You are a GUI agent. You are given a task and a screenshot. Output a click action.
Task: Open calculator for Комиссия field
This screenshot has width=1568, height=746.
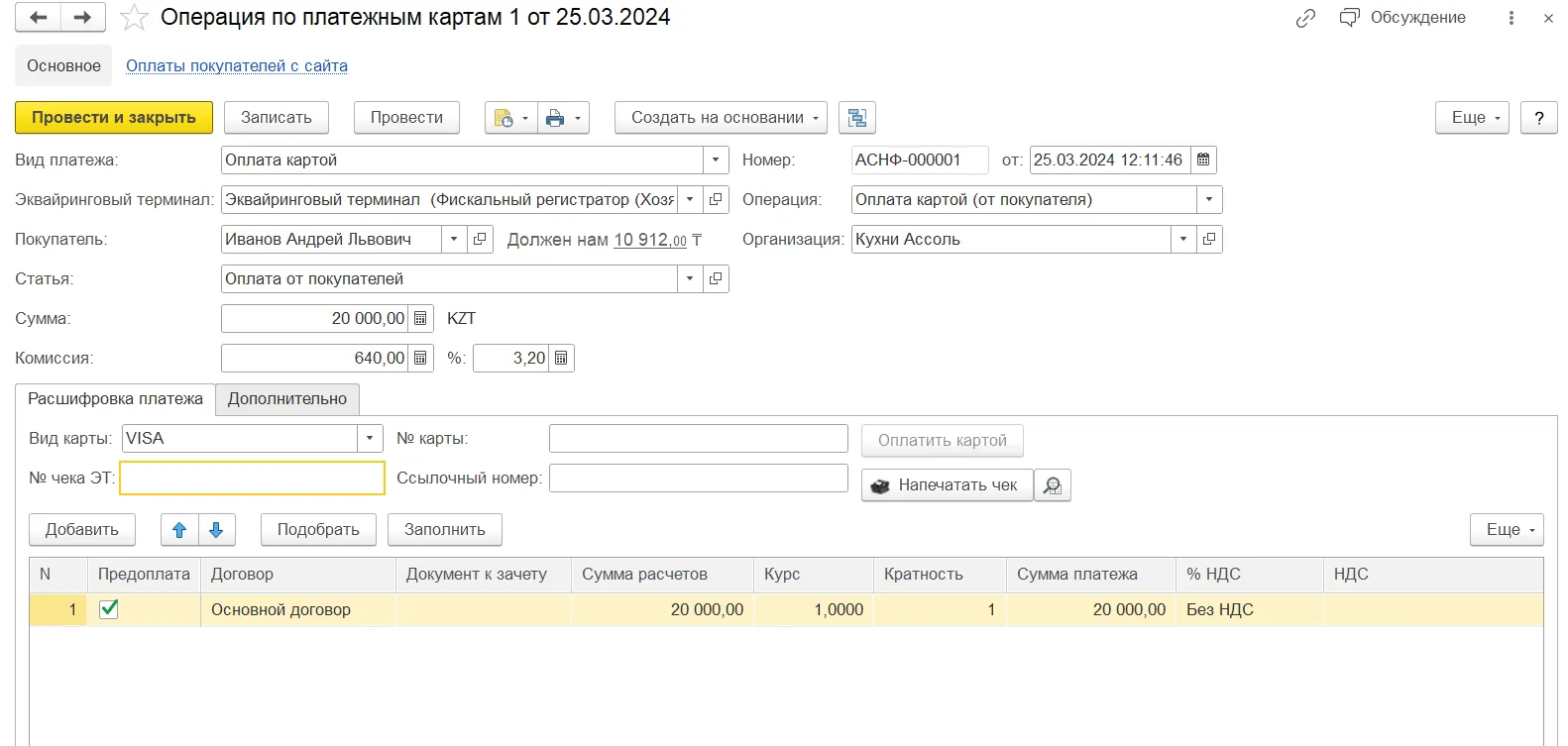click(x=420, y=358)
